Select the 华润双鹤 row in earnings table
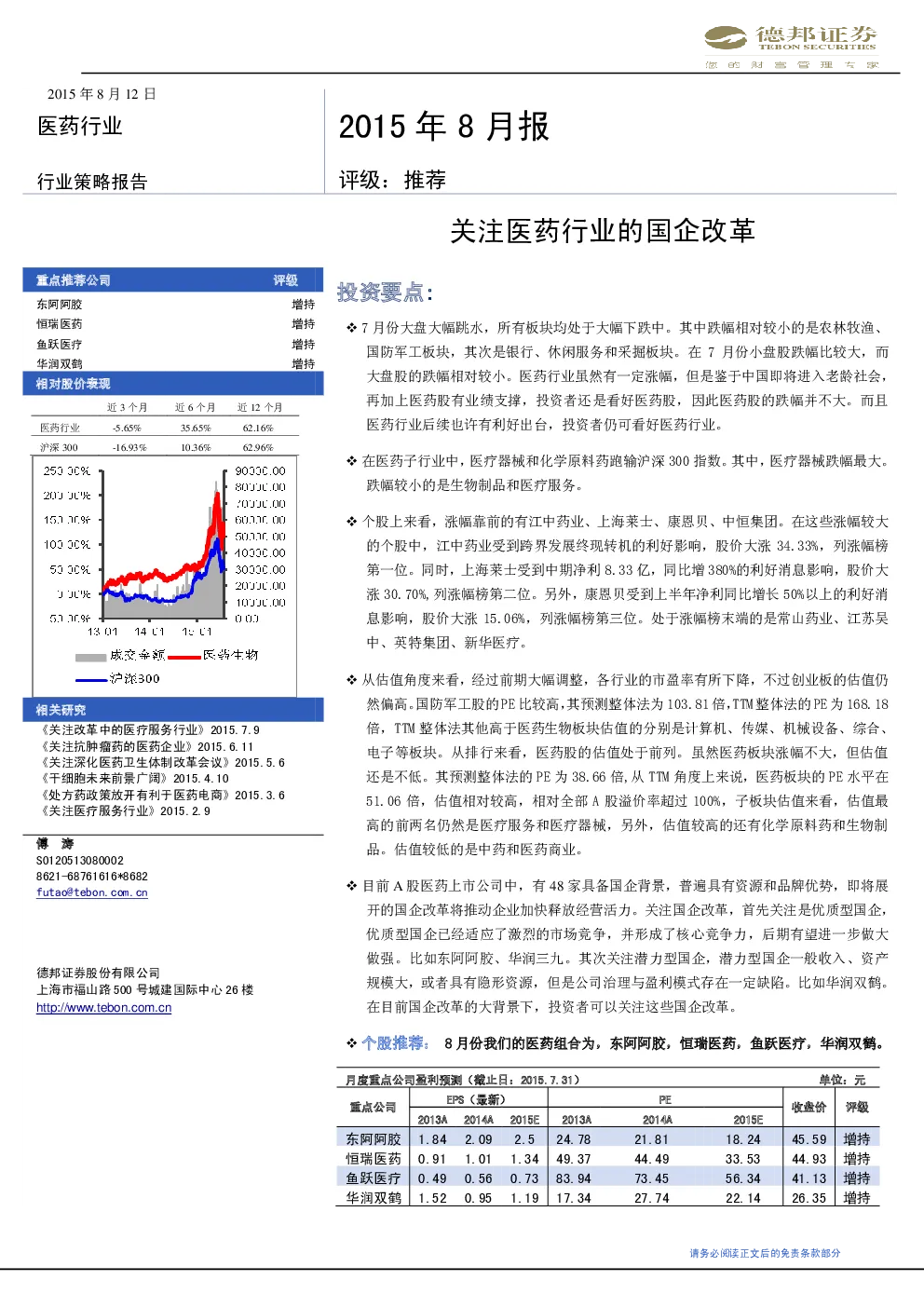The width and height of the screenshot is (924, 1307). tap(607, 1198)
